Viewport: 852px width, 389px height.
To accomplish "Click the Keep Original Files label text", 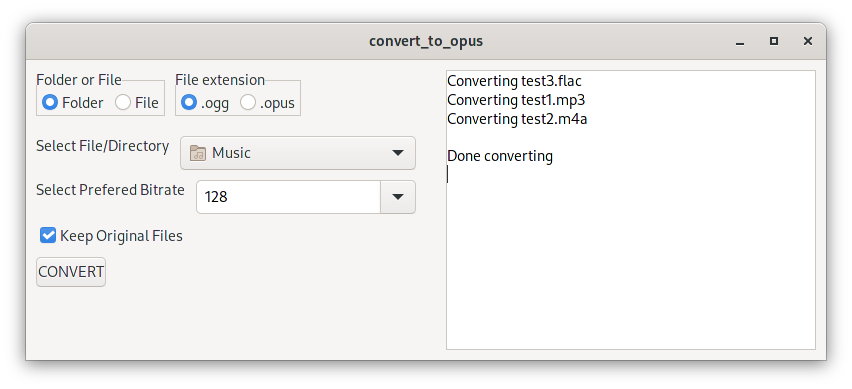I will pos(121,236).
